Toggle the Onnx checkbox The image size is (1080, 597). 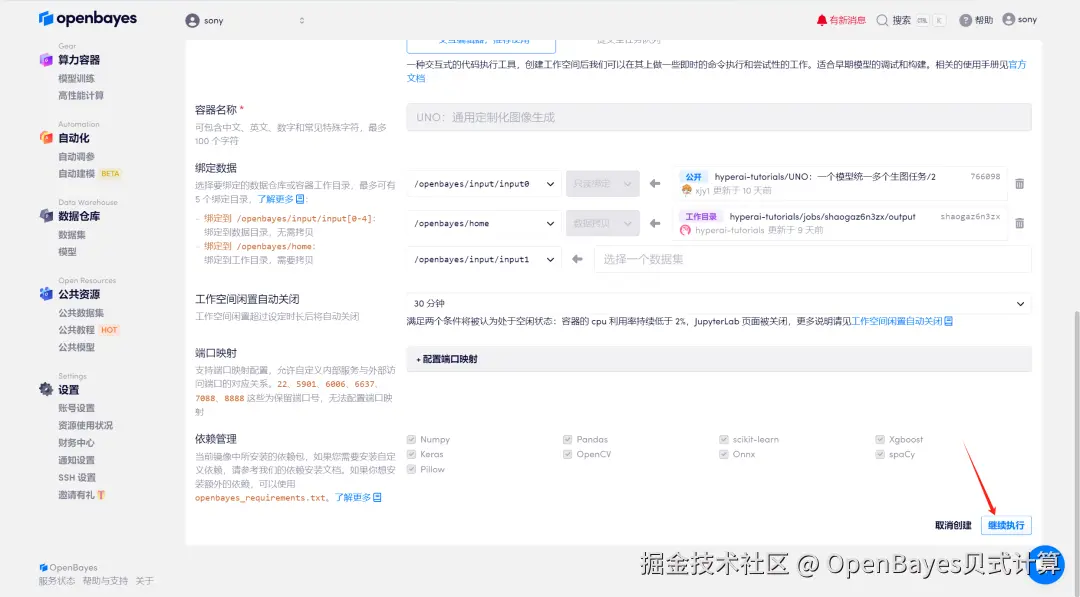pos(724,454)
